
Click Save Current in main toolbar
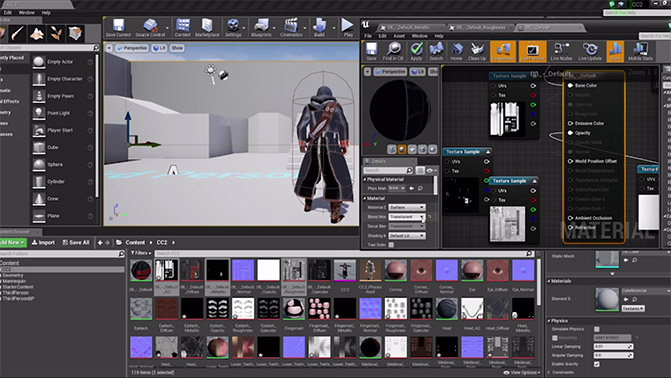pyautogui.click(x=118, y=27)
